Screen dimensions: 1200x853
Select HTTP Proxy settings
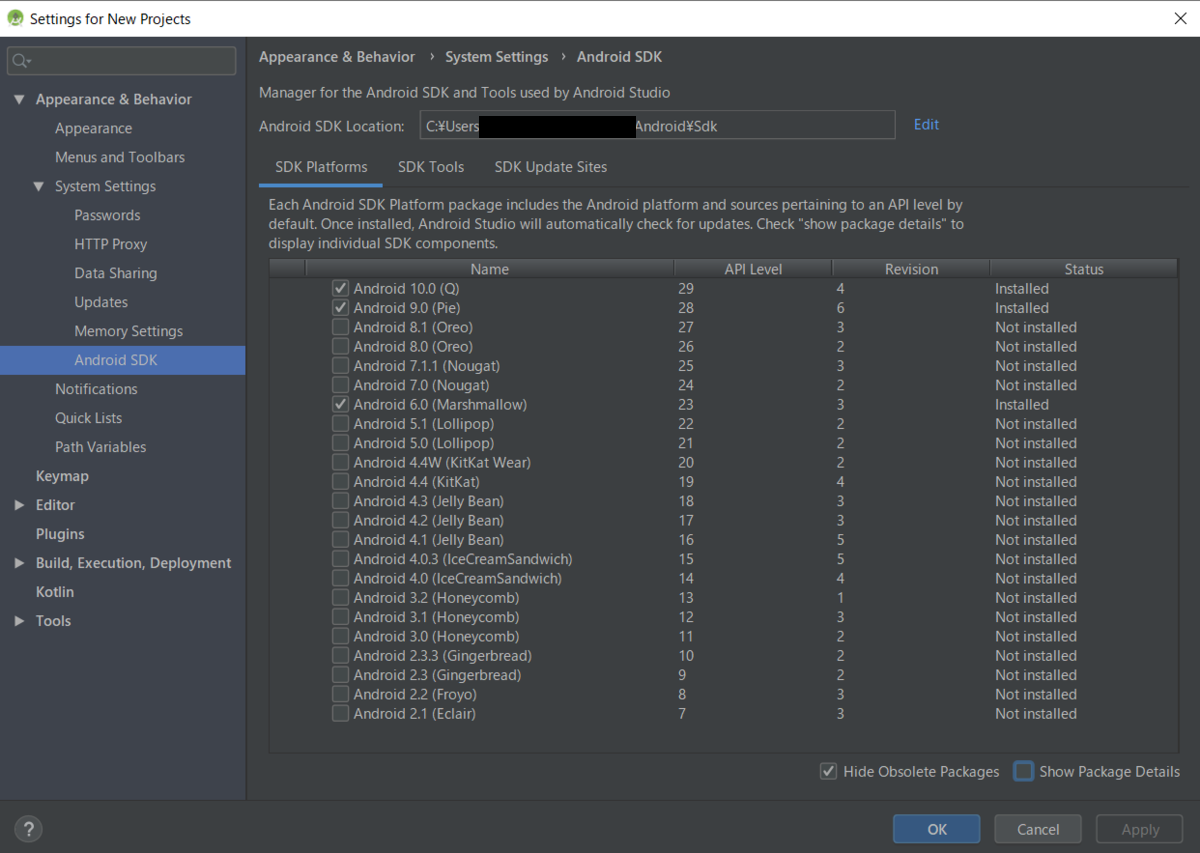110,244
